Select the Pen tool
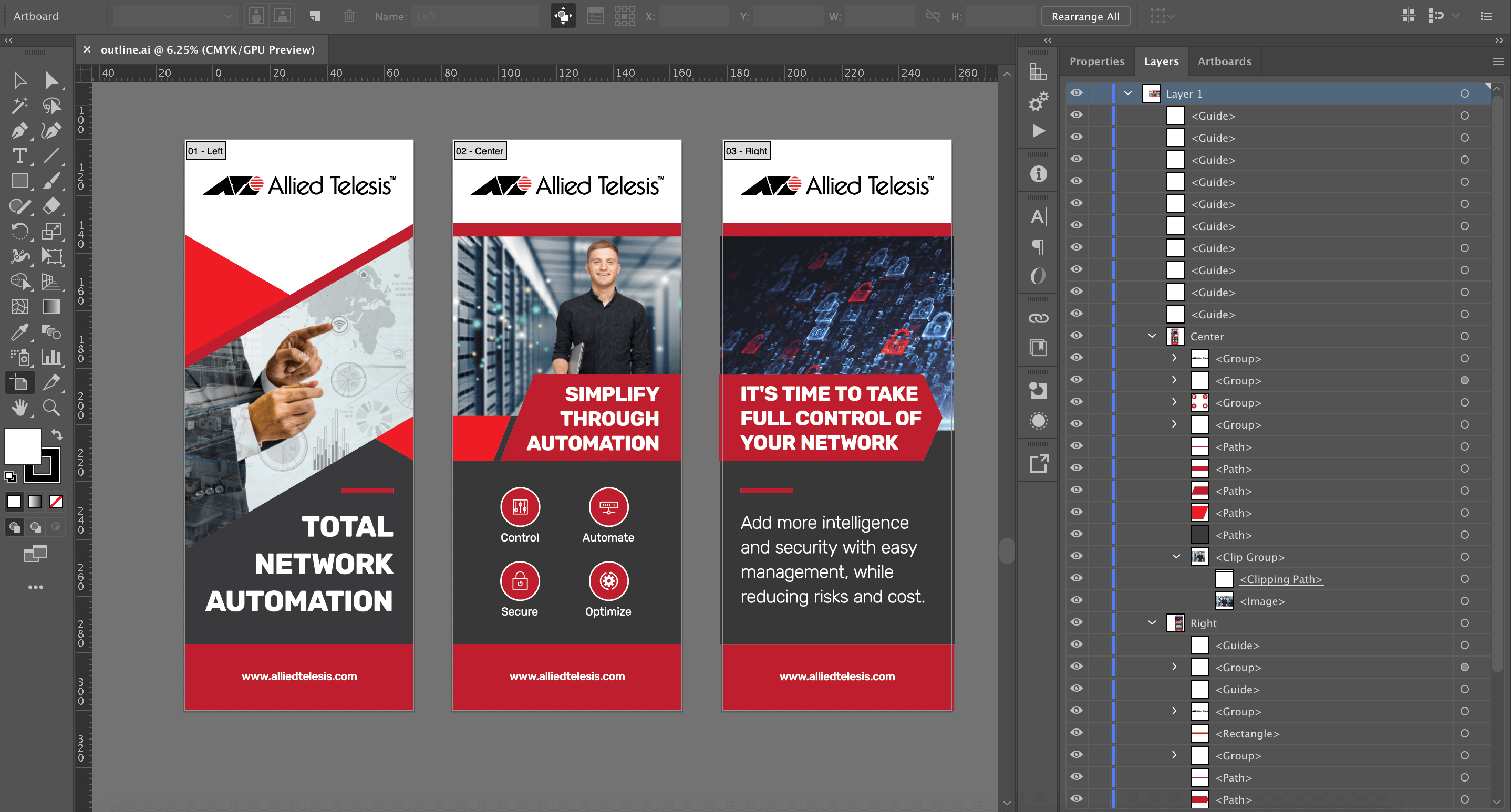1511x812 pixels. (x=19, y=130)
